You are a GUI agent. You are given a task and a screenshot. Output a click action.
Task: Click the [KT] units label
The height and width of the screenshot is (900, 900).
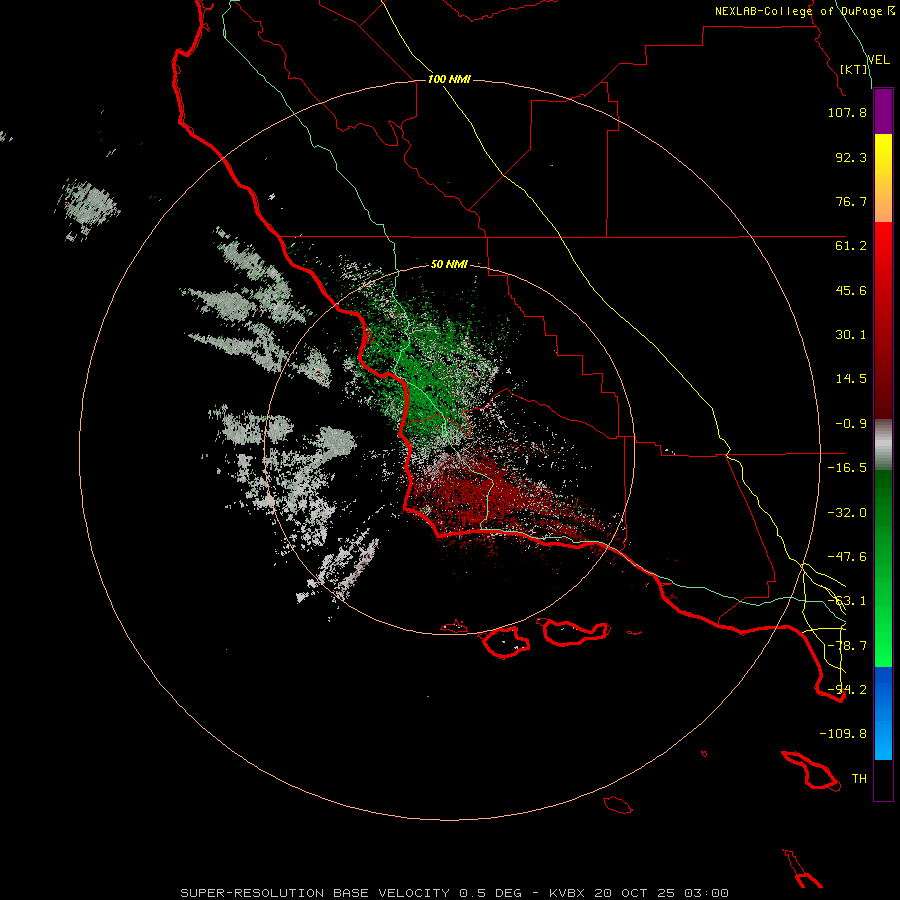[x=854, y=69]
